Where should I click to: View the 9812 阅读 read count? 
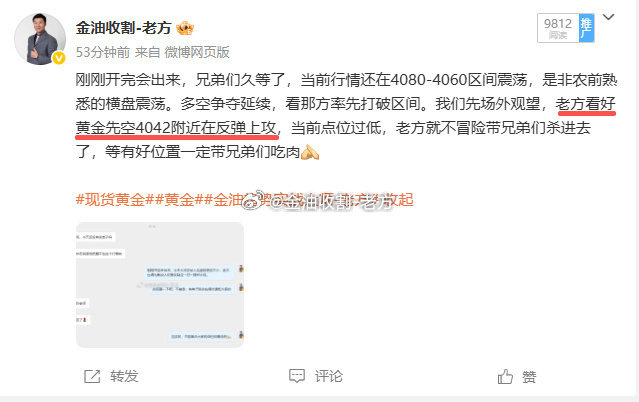tap(558, 28)
